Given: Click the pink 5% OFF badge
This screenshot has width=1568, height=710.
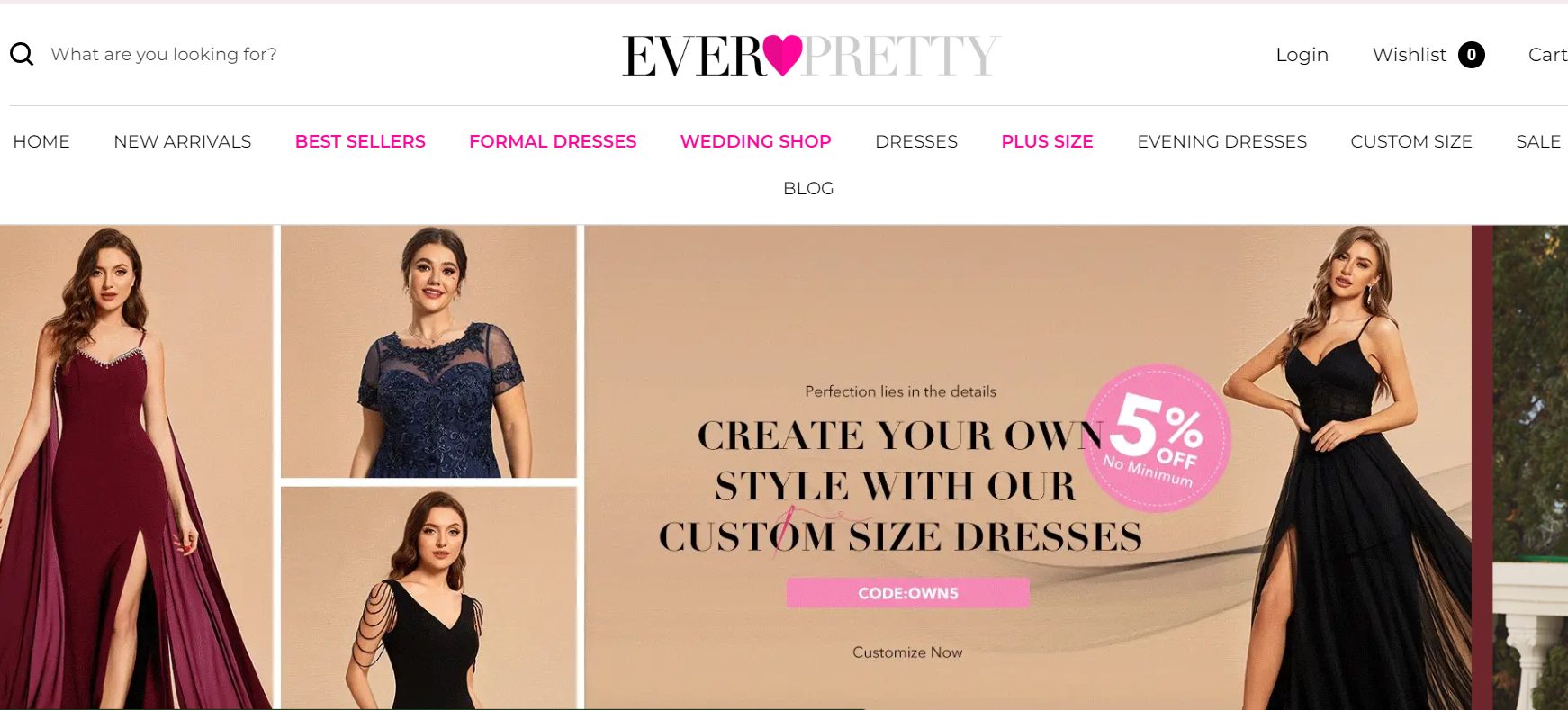Looking at the screenshot, I should point(1157,438).
